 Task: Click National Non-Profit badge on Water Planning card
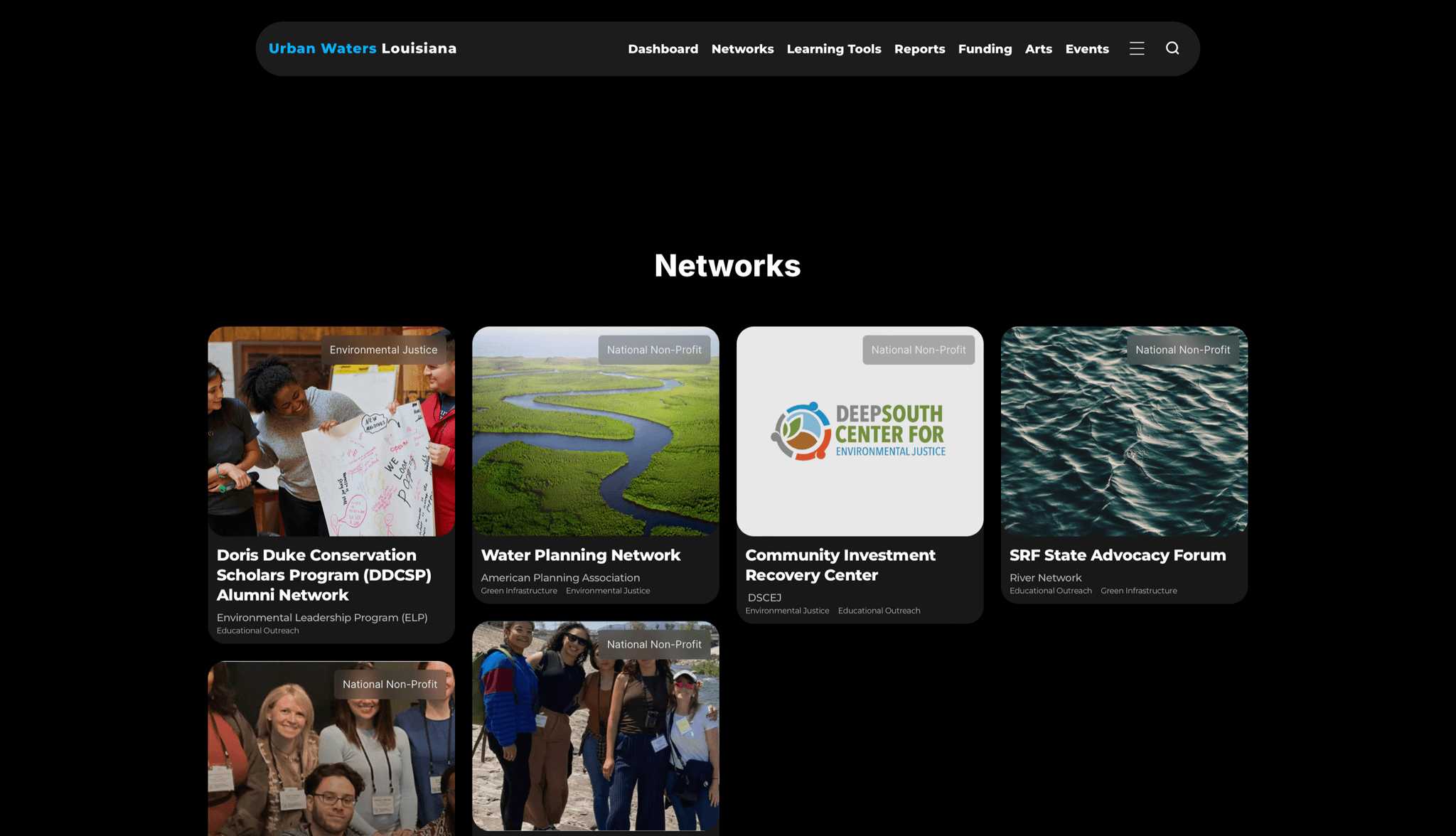point(654,350)
